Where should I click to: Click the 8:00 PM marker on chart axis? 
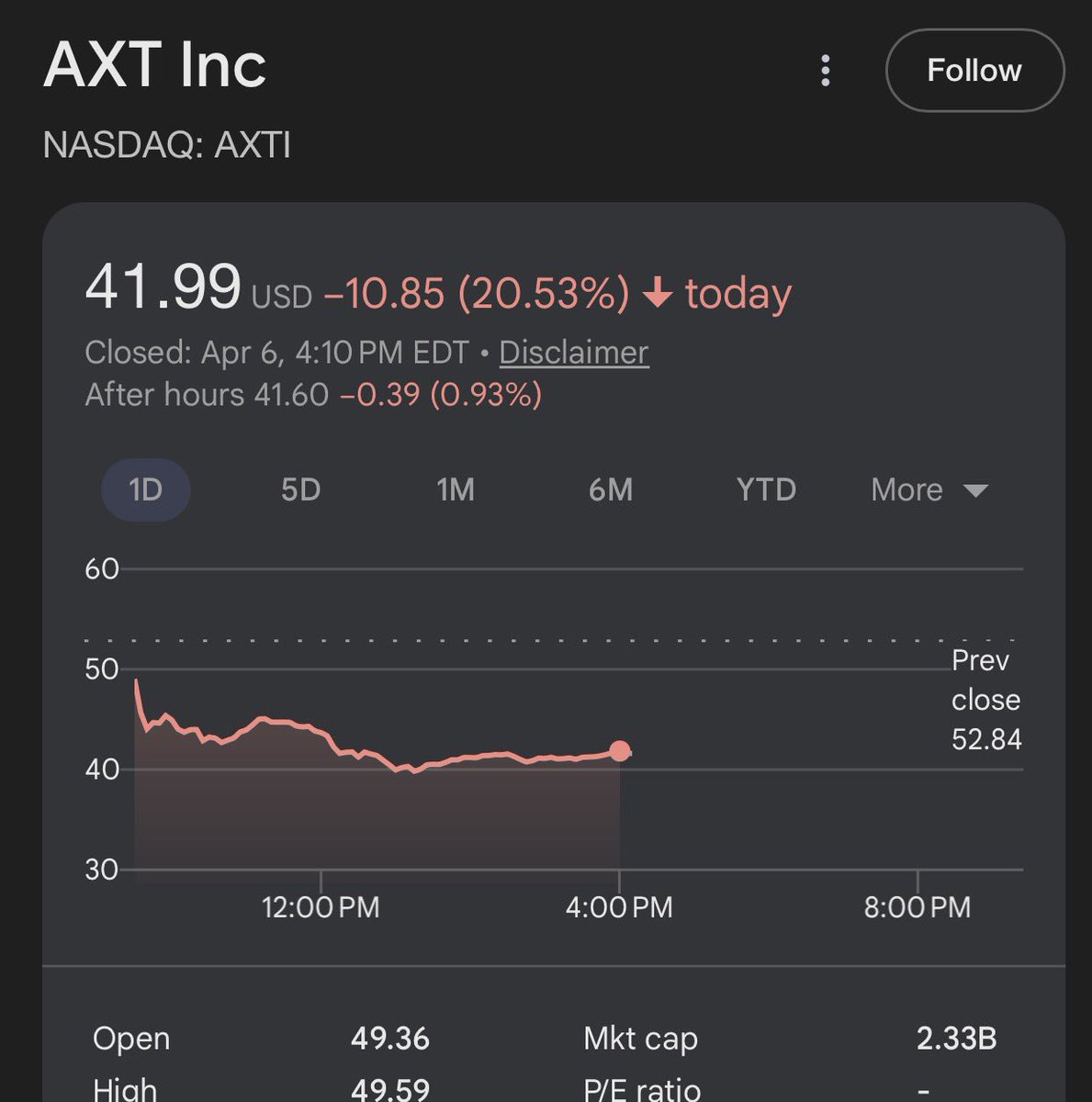917,907
